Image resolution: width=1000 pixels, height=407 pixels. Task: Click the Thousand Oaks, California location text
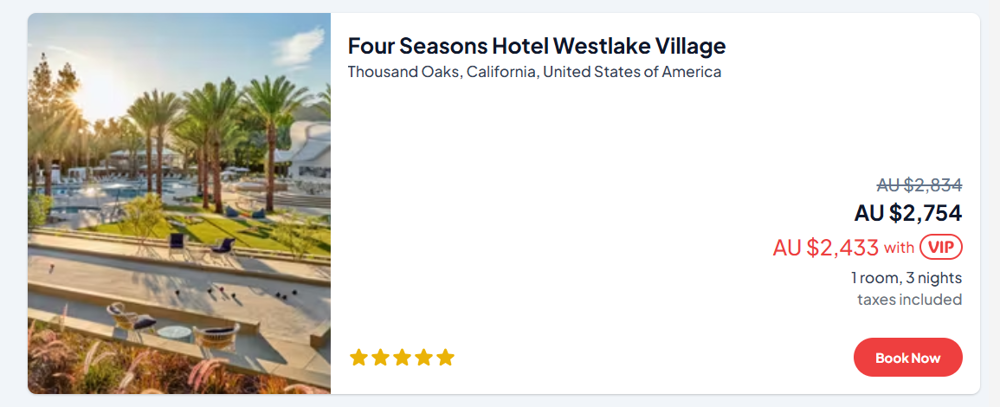(x=534, y=72)
